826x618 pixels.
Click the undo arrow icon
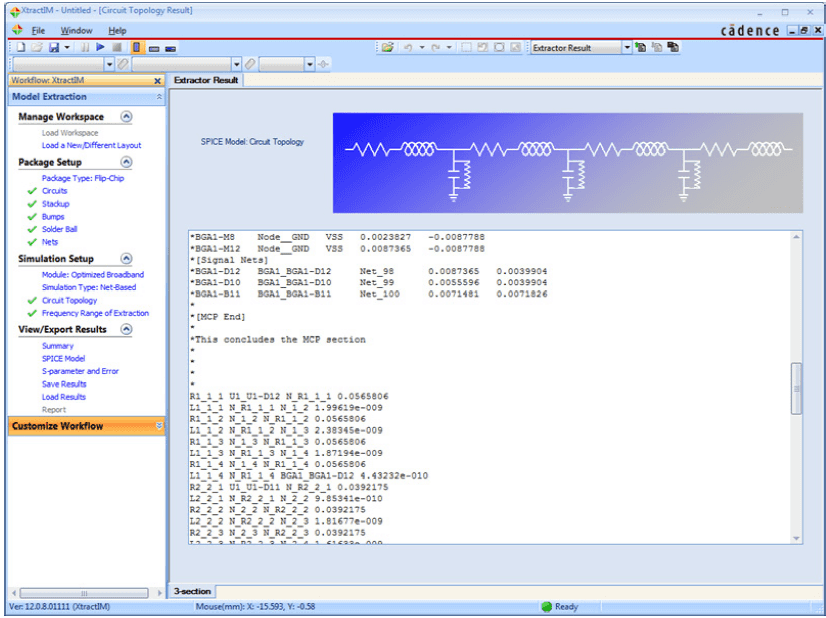(x=408, y=47)
